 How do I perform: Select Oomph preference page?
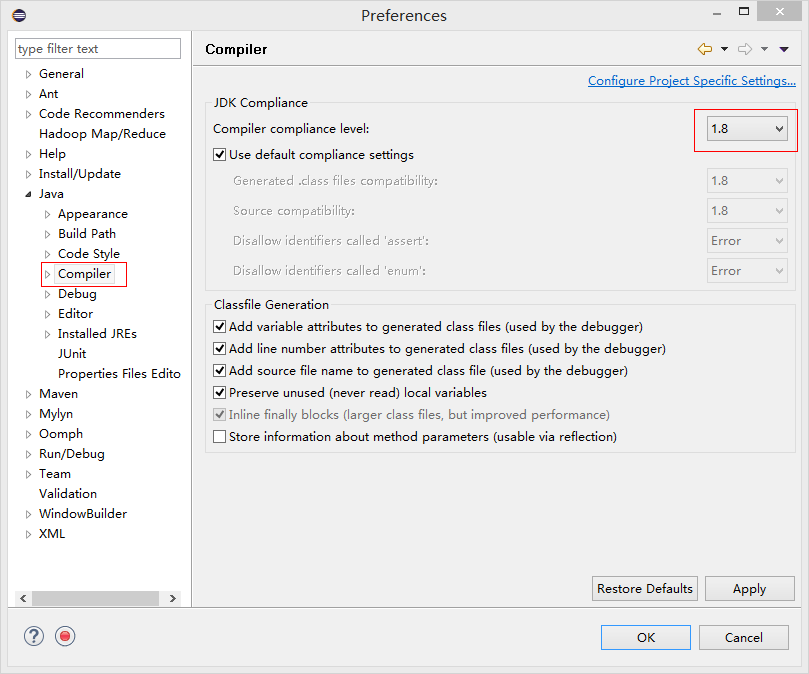[61, 434]
